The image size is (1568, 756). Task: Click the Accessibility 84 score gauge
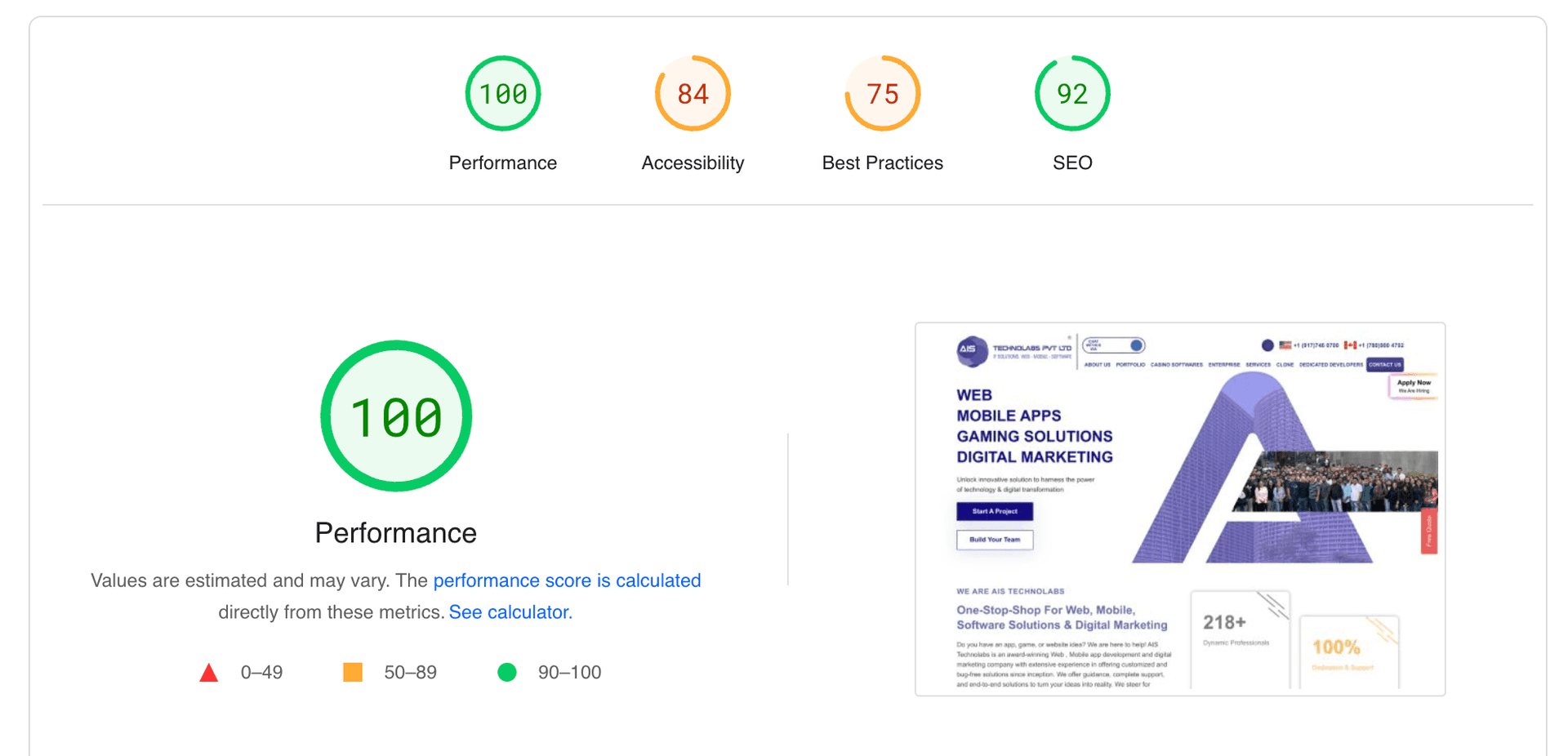click(692, 94)
